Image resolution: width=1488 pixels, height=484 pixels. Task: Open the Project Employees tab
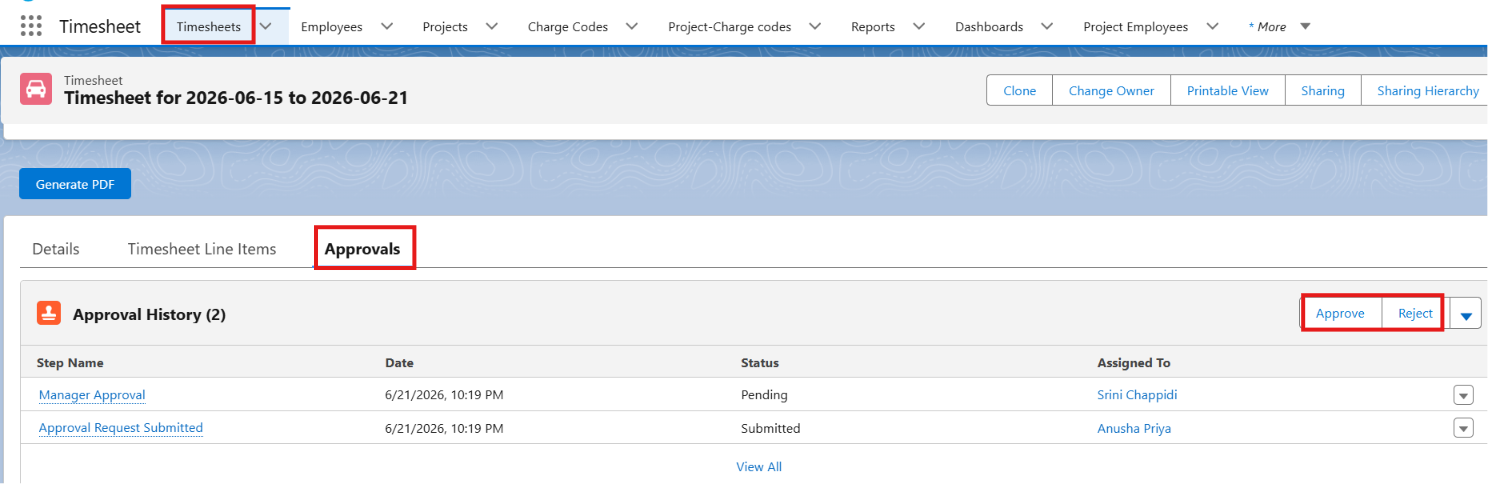[x=1136, y=26]
